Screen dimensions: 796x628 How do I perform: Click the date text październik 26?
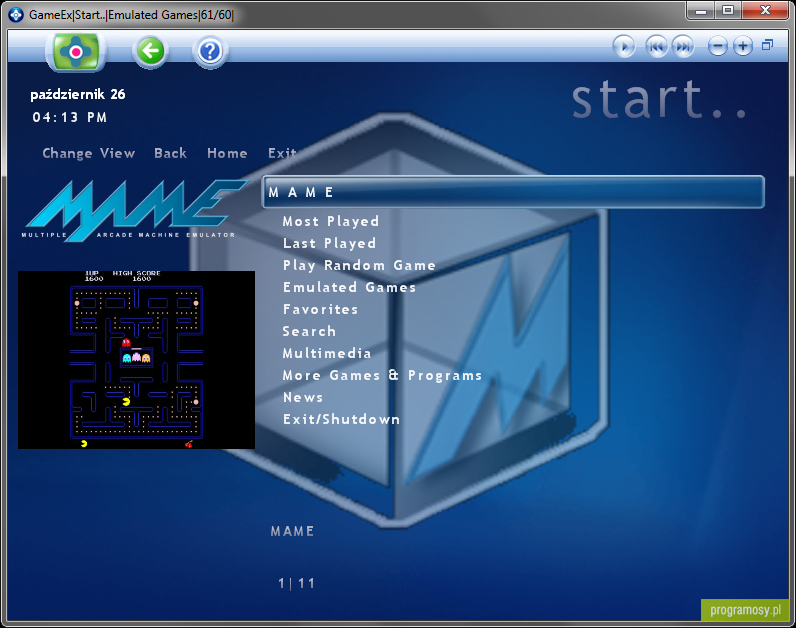point(78,94)
